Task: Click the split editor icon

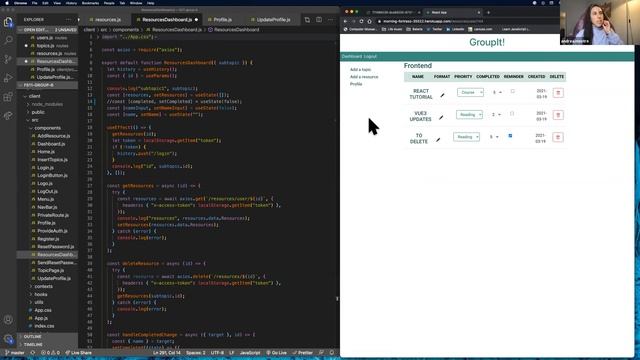Action: click(319, 19)
